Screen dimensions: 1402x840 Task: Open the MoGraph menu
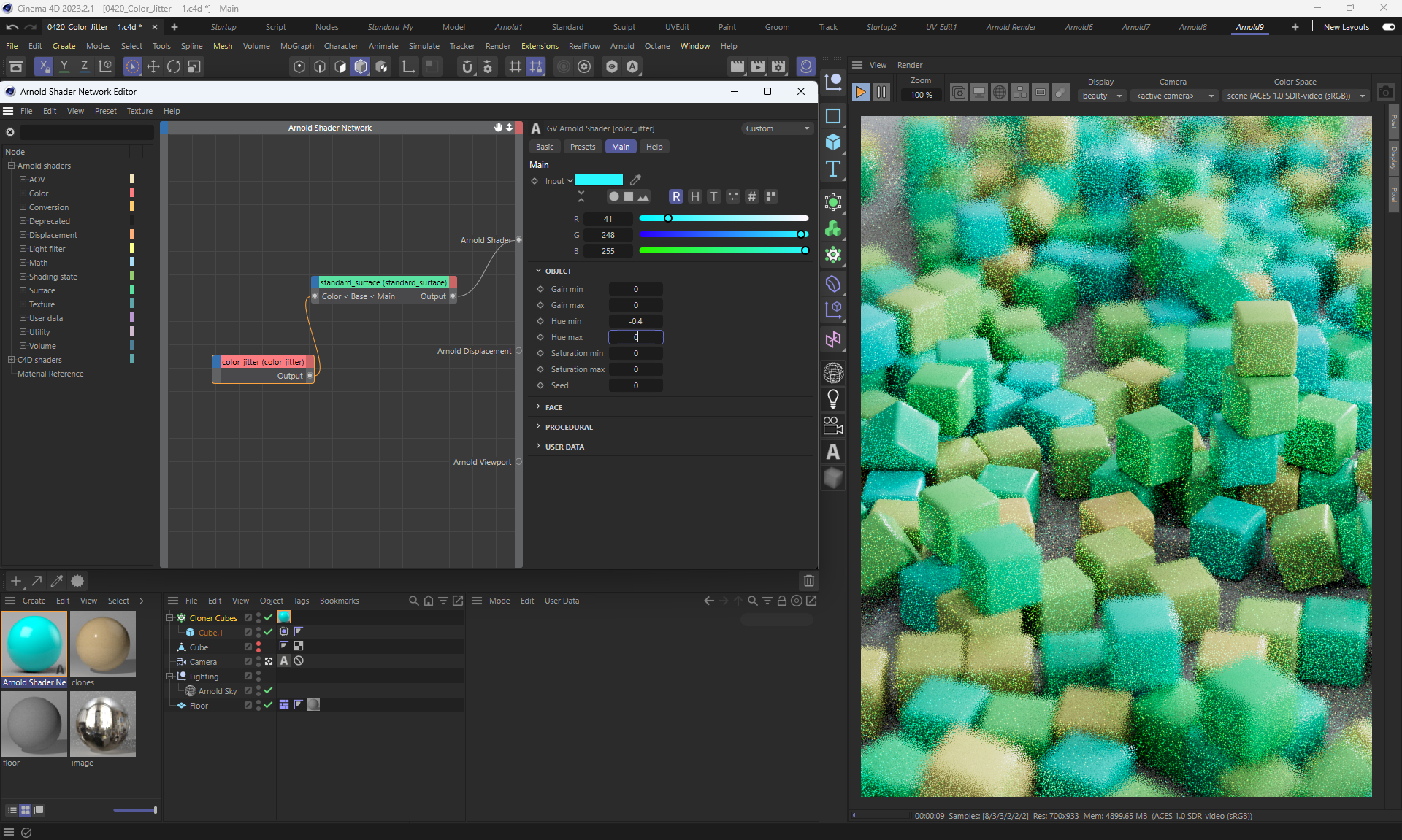click(296, 46)
